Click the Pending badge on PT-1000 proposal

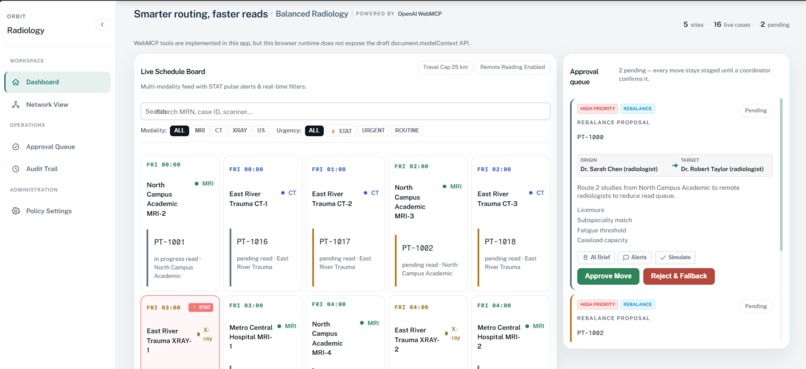click(x=756, y=110)
